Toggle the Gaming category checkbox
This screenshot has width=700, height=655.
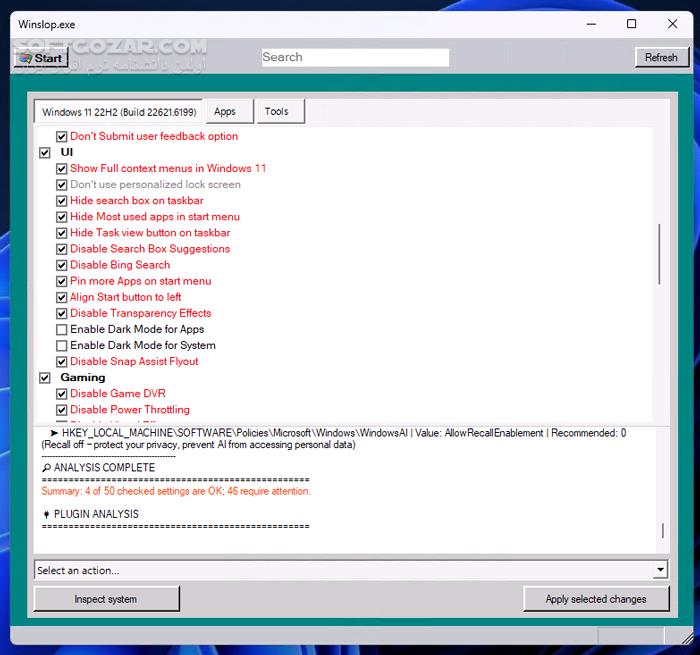(x=45, y=378)
